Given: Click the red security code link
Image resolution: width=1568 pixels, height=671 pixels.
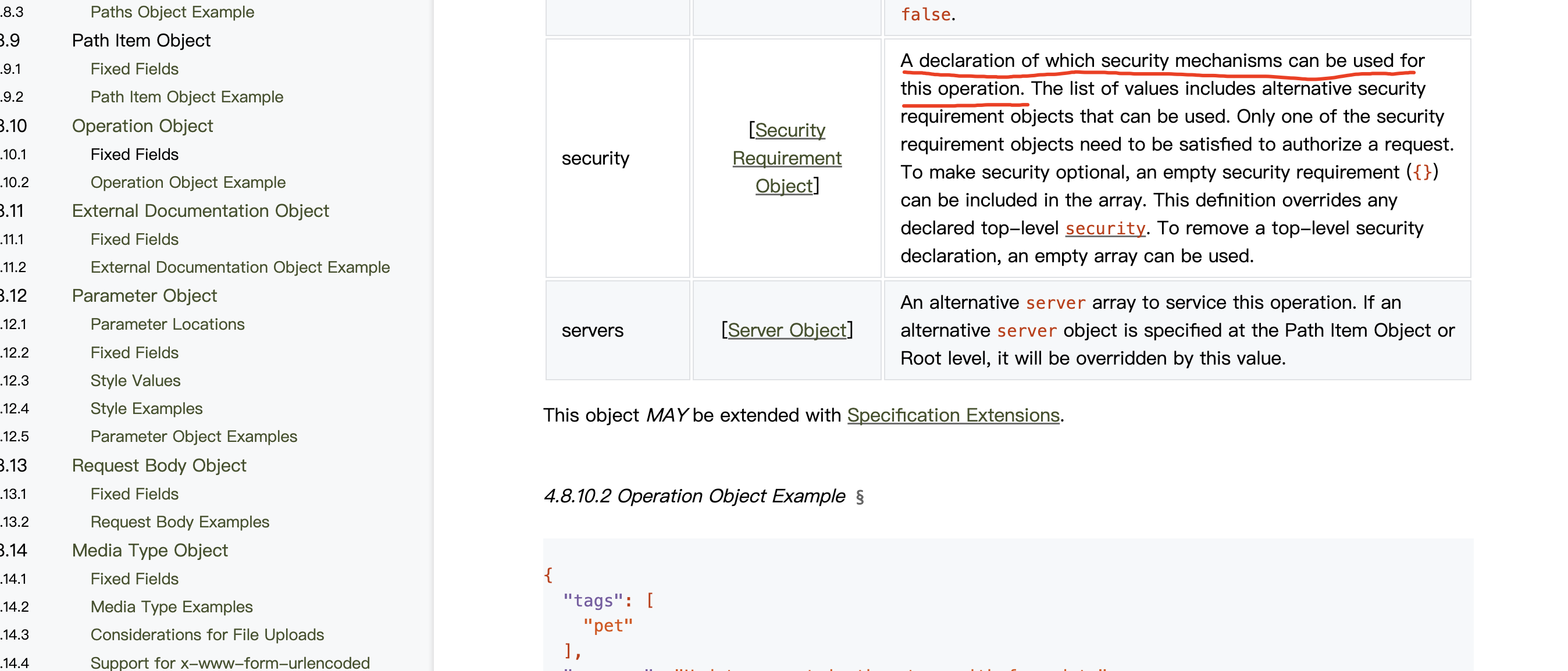Looking at the screenshot, I should click(1106, 228).
